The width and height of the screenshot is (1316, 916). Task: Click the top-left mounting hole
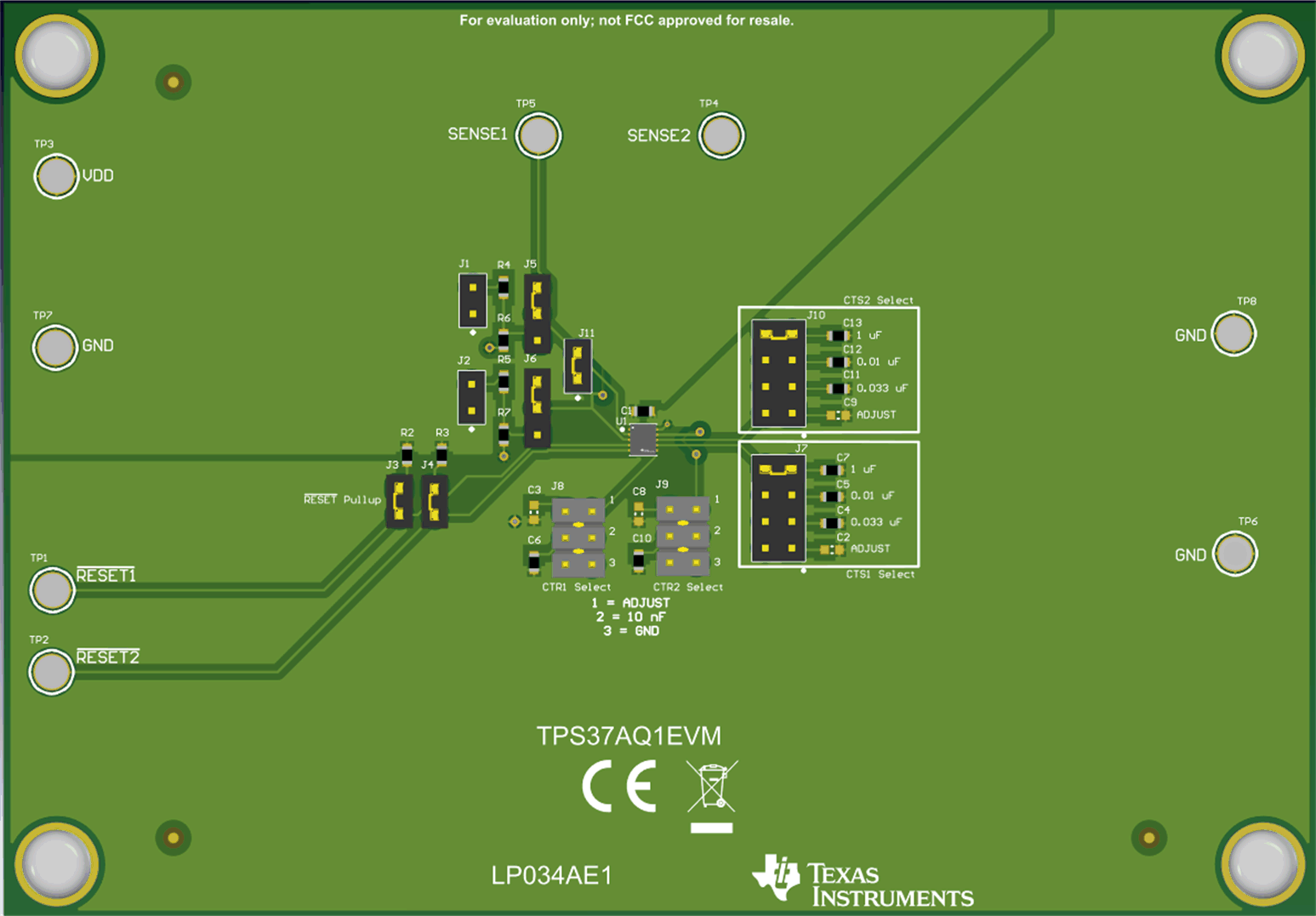click(56, 54)
